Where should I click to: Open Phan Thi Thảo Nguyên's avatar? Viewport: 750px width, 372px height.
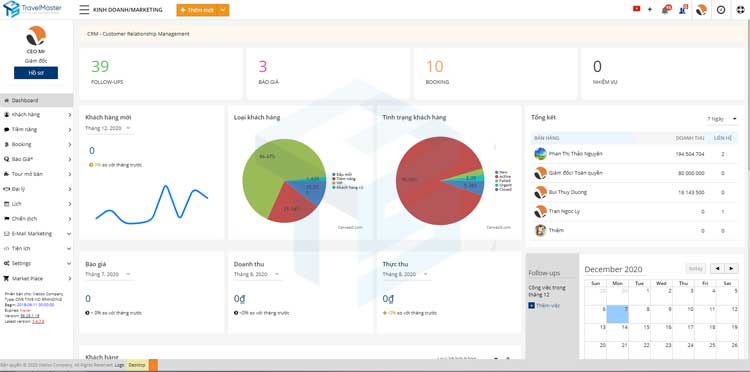[540, 153]
